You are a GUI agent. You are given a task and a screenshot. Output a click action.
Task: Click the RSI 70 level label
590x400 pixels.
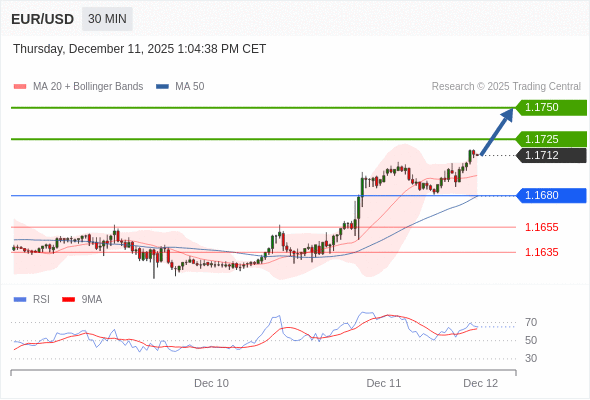[x=531, y=322]
